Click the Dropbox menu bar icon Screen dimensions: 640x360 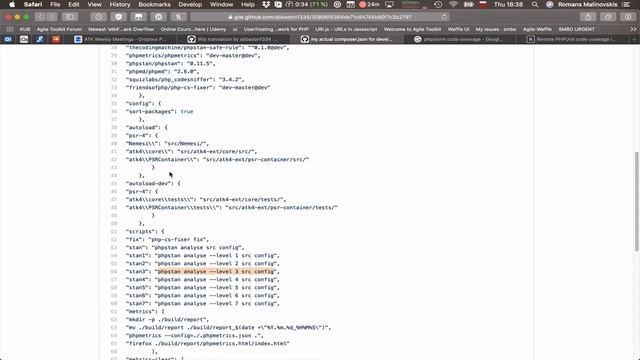tap(266, 4)
